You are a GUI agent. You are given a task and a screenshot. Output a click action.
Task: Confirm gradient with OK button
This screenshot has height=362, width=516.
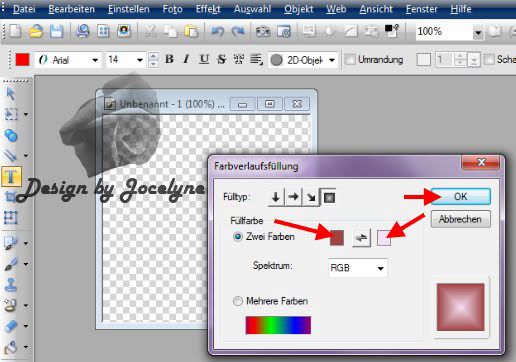[461, 196]
